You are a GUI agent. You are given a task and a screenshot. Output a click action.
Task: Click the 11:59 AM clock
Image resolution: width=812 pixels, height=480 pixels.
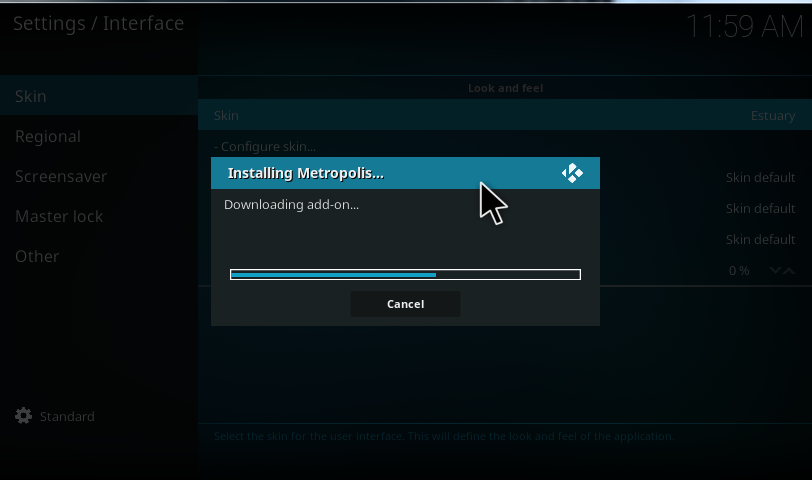745,26
